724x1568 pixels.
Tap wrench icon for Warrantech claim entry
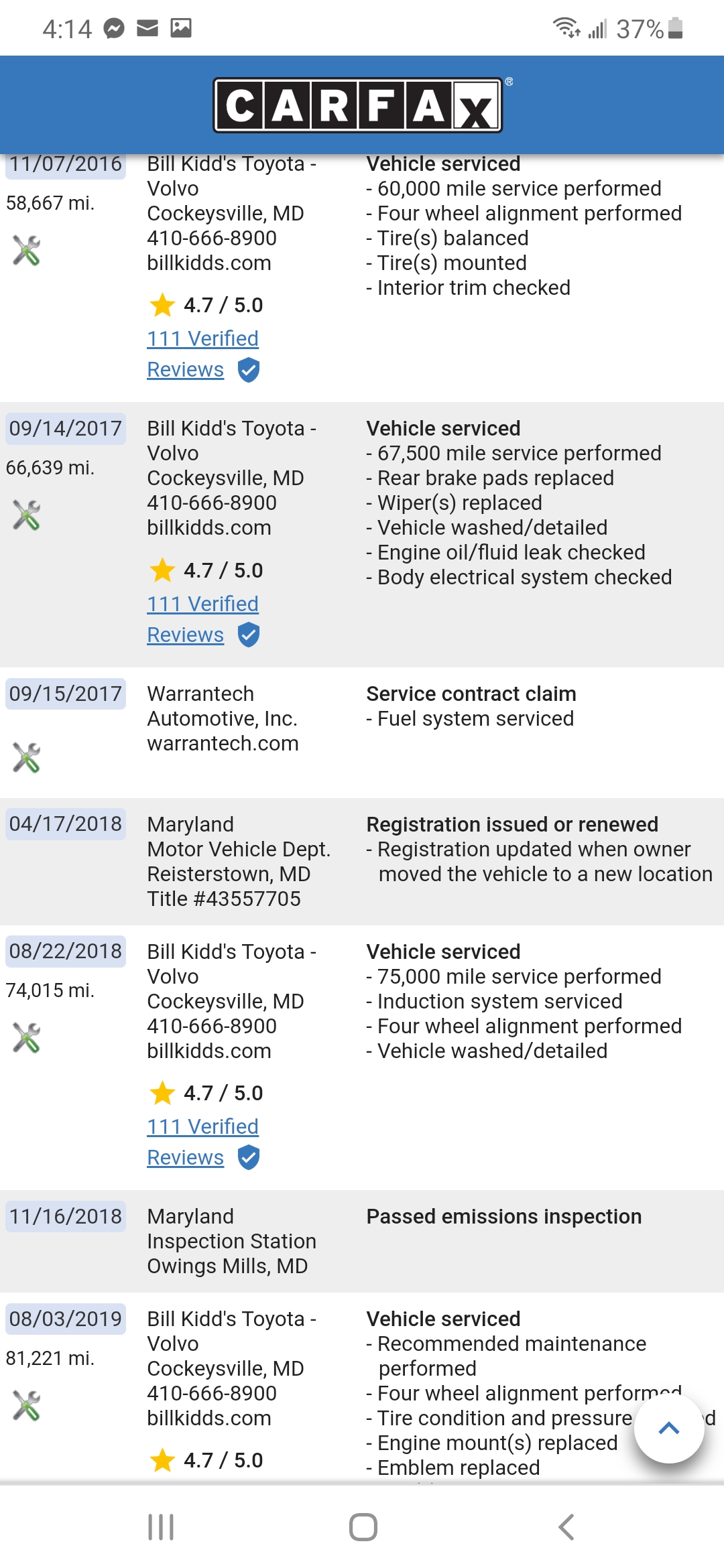[27, 758]
